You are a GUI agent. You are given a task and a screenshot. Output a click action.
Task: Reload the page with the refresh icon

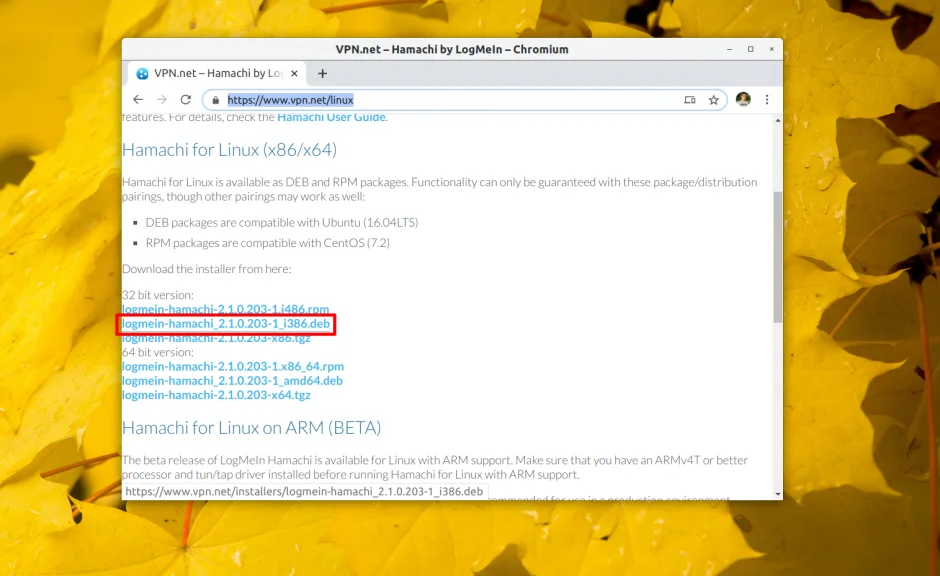[x=186, y=99]
